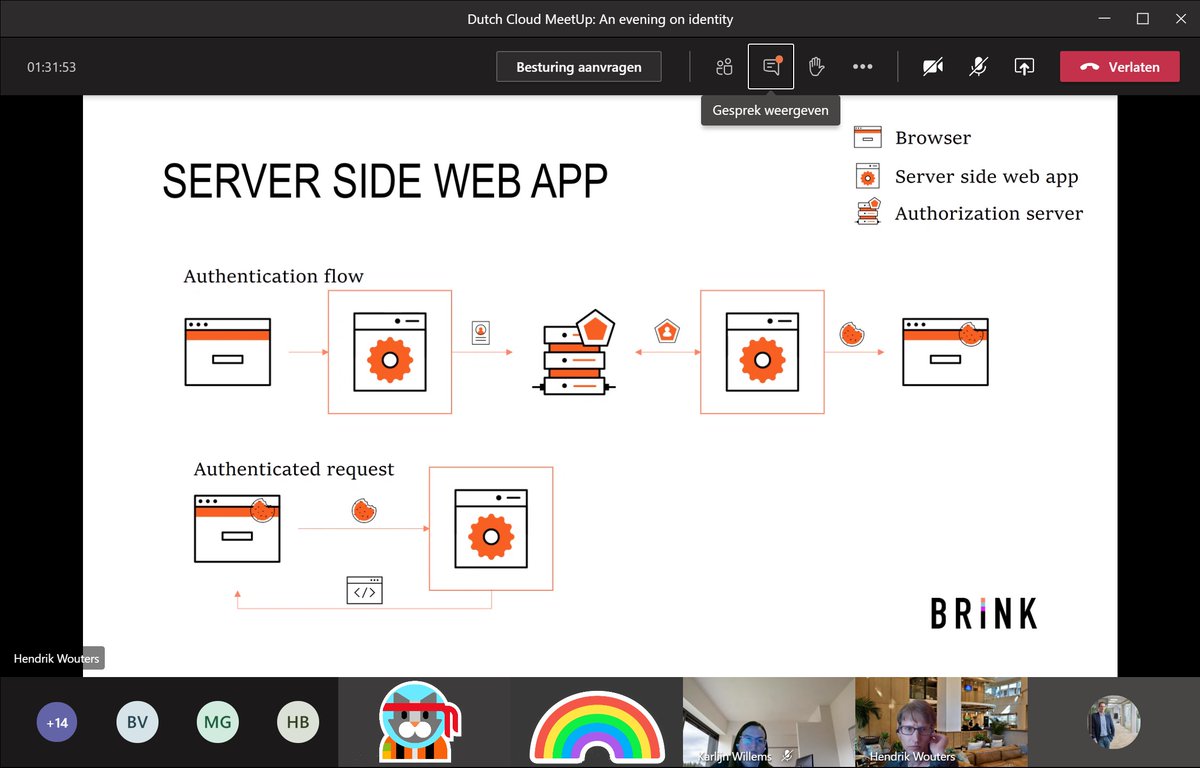Click the Browser legend text

point(933,138)
